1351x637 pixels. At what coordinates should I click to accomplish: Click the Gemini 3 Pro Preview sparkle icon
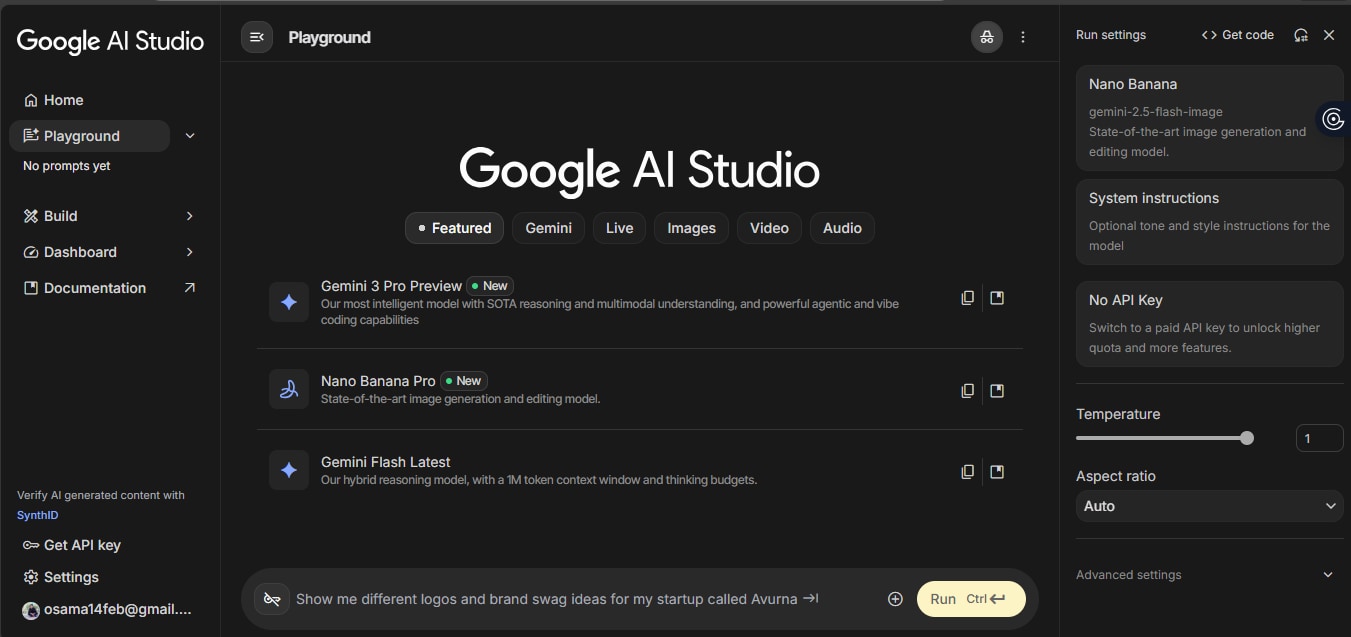click(x=289, y=302)
